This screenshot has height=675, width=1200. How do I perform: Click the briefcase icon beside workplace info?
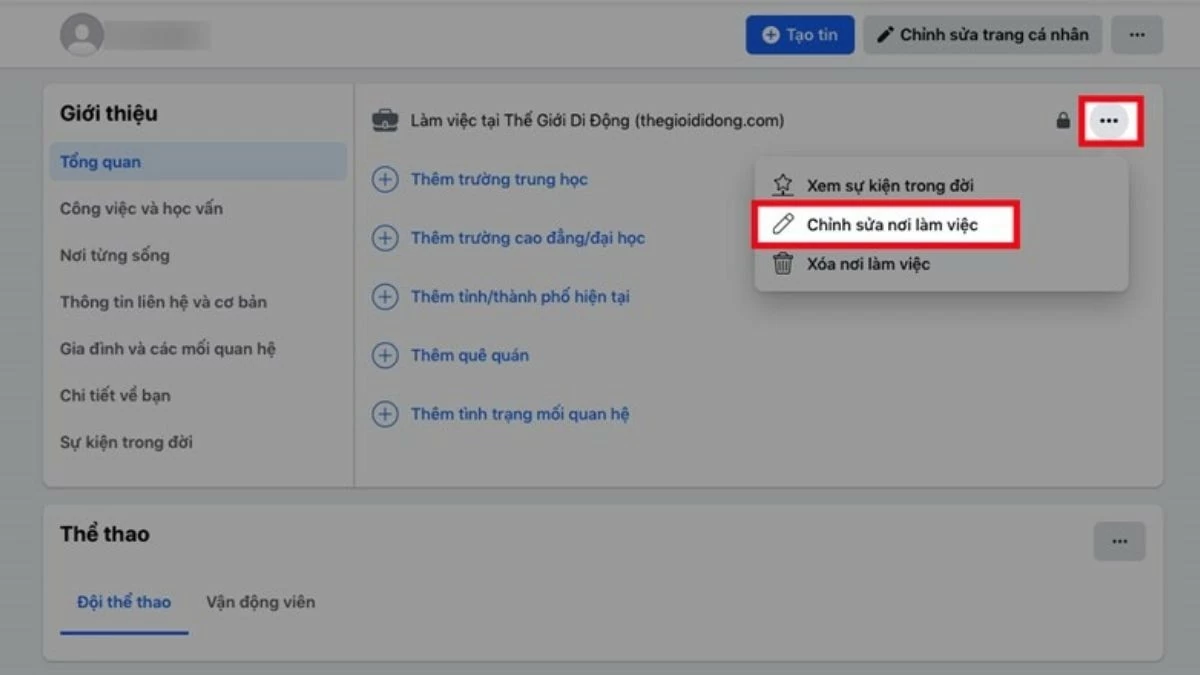coord(385,119)
